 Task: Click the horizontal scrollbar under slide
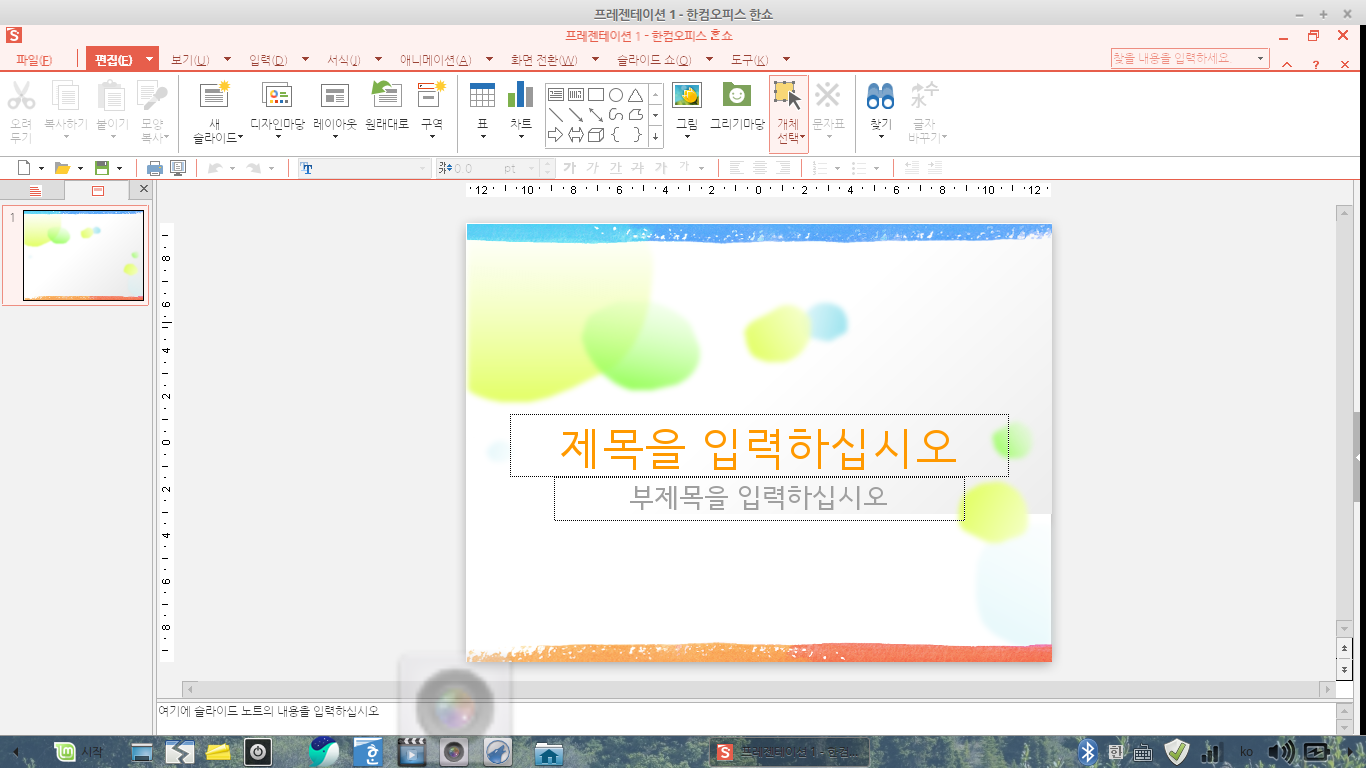coord(758,690)
